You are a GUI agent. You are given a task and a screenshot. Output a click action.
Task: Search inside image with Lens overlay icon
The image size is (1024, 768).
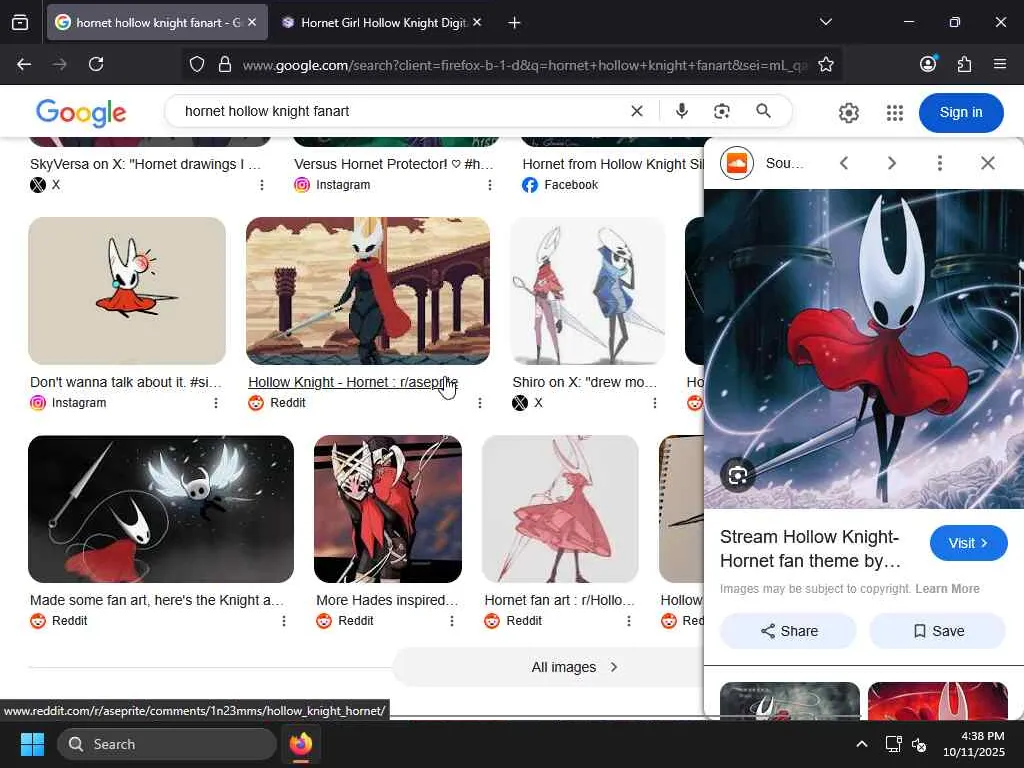738,475
